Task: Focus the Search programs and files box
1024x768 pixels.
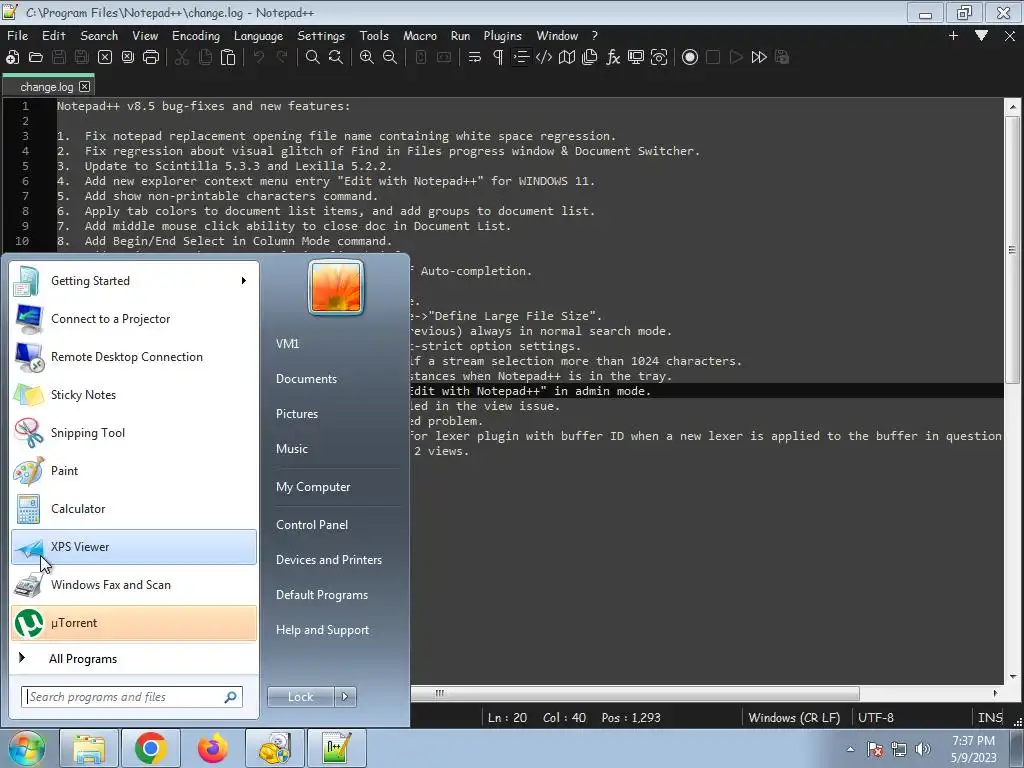Action: point(131,697)
